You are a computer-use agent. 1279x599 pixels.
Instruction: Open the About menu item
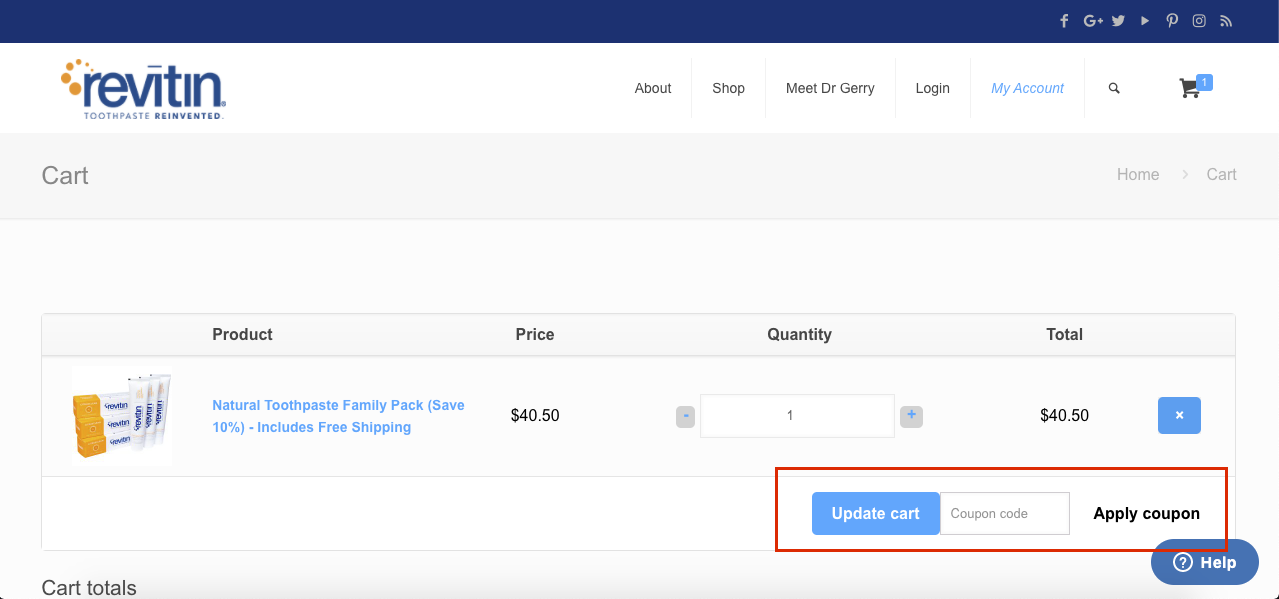pos(653,88)
